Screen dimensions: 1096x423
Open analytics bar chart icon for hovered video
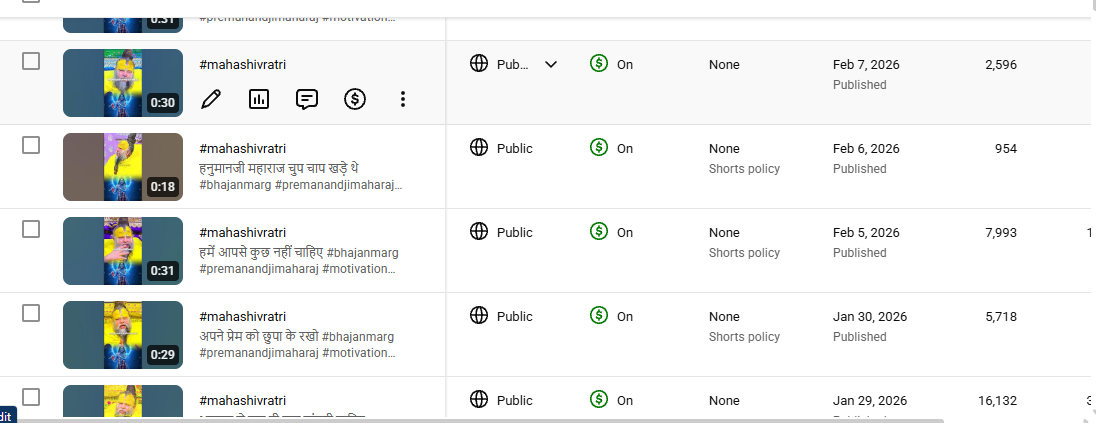pos(259,99)
